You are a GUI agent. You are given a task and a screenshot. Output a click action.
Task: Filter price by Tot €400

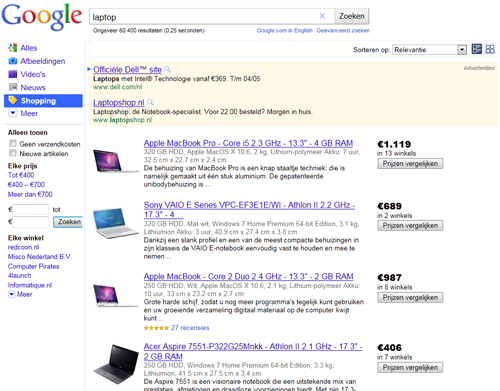(x=21, y=175)
